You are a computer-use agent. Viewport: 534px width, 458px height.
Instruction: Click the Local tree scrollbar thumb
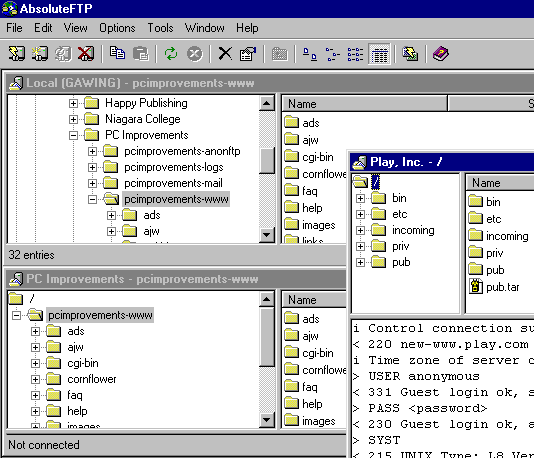click(x=267, y=160)
